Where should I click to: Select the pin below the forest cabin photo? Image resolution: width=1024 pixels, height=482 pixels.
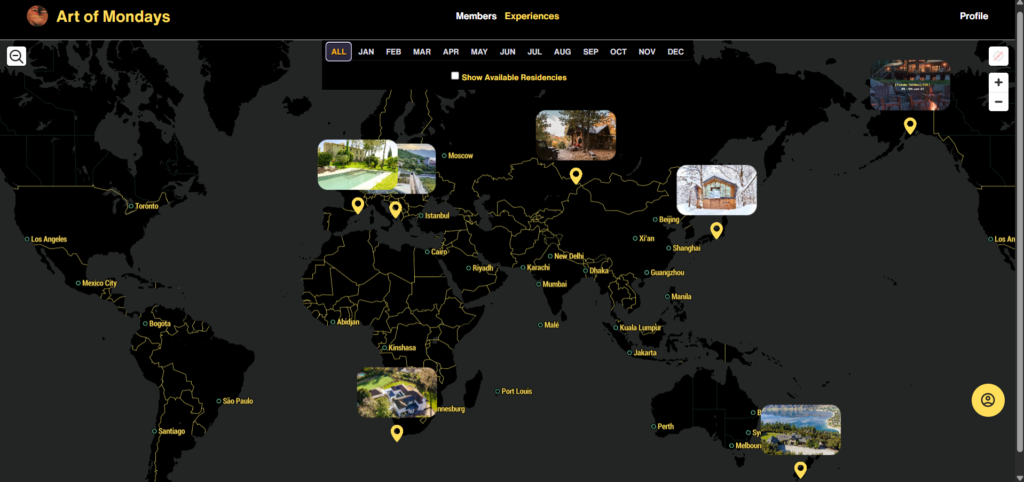pos(575,176)
